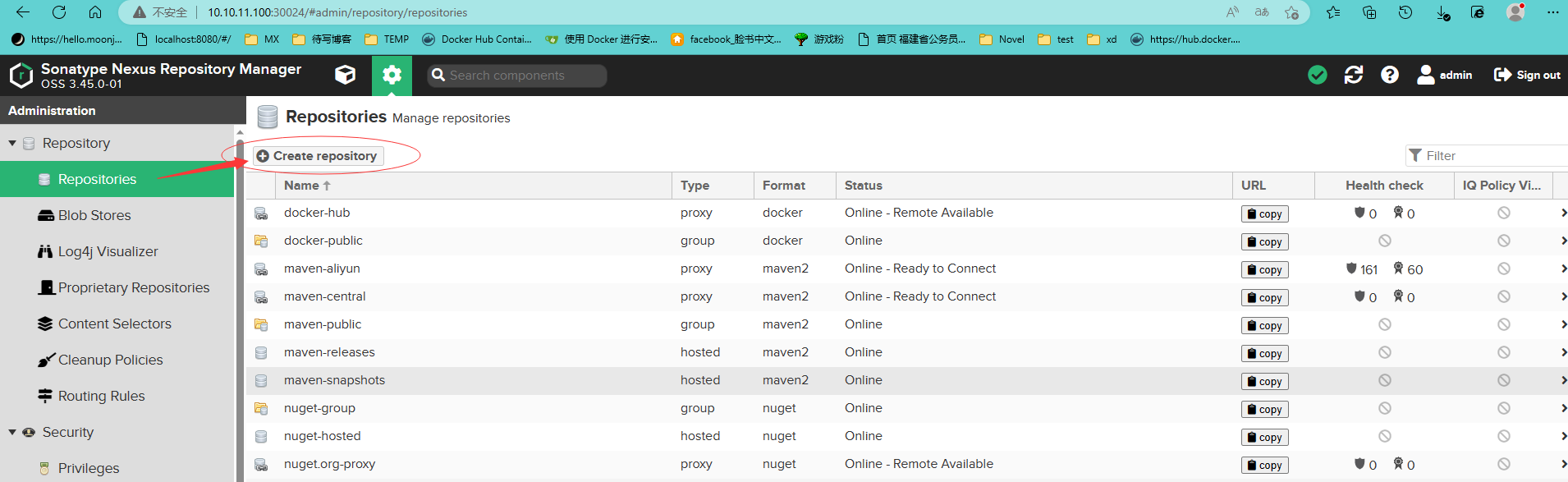
Task: Copy URL of docker-public repository
Action: 1264,241
